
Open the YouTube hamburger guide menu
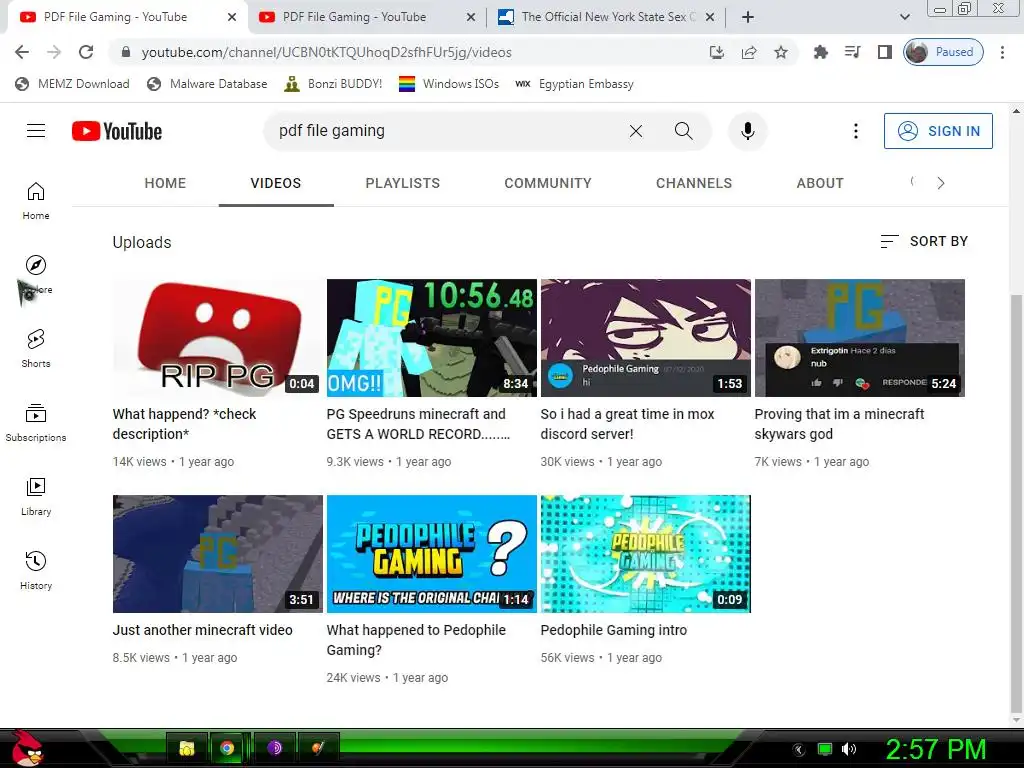36,131
